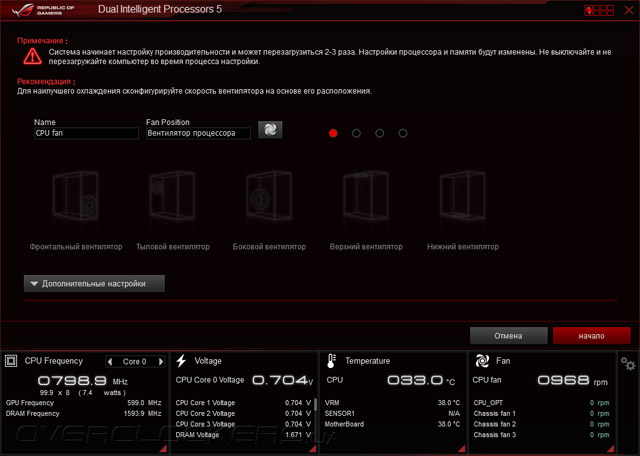
Task: Click the Chassis fan 2 row
Action: [x=541, y=424]
